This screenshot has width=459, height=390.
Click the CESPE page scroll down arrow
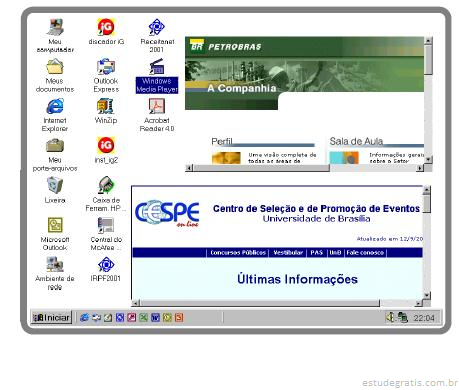coord(427,295)
